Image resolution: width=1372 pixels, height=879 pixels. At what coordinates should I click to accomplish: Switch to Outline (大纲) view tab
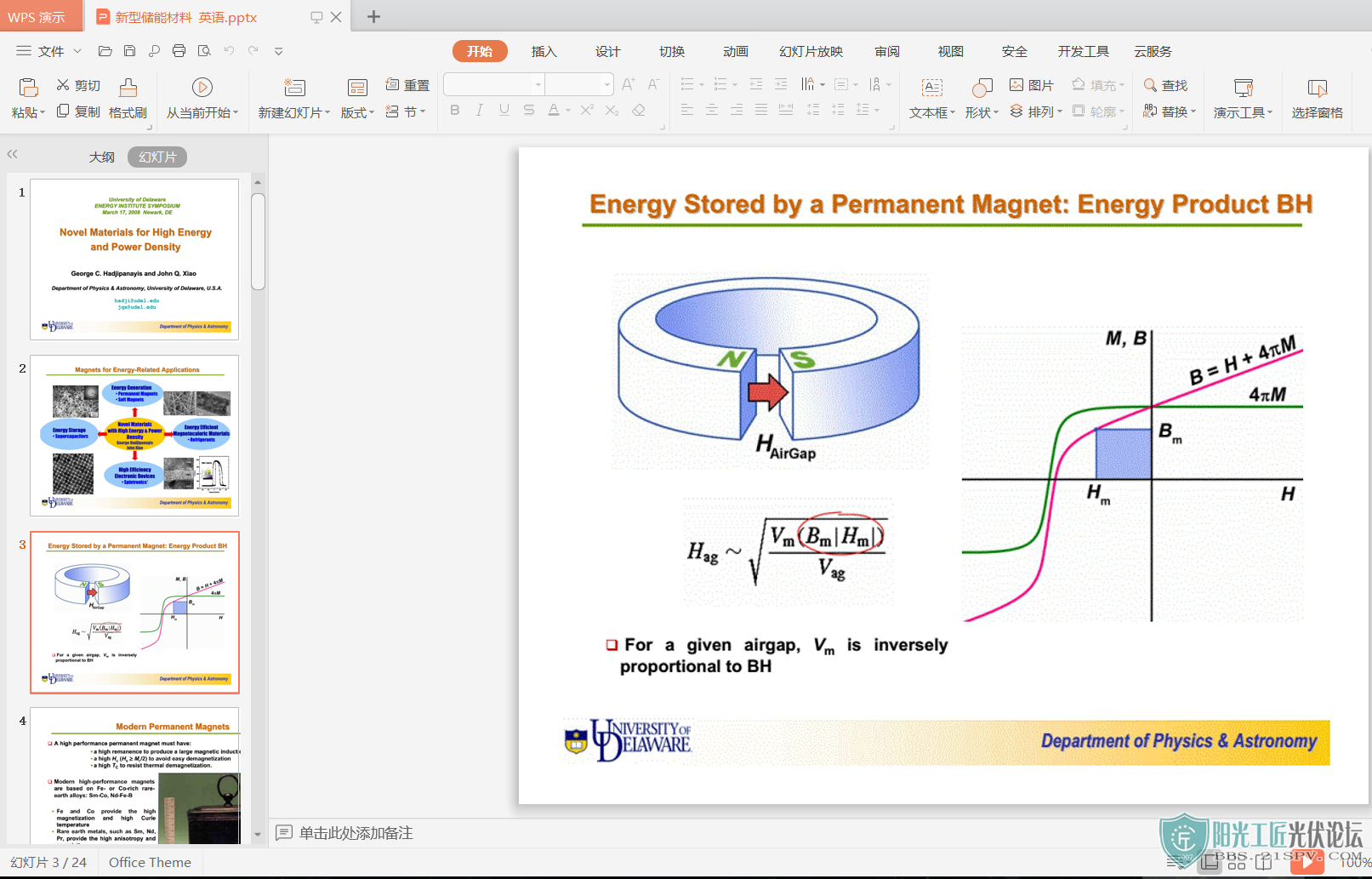102,157
